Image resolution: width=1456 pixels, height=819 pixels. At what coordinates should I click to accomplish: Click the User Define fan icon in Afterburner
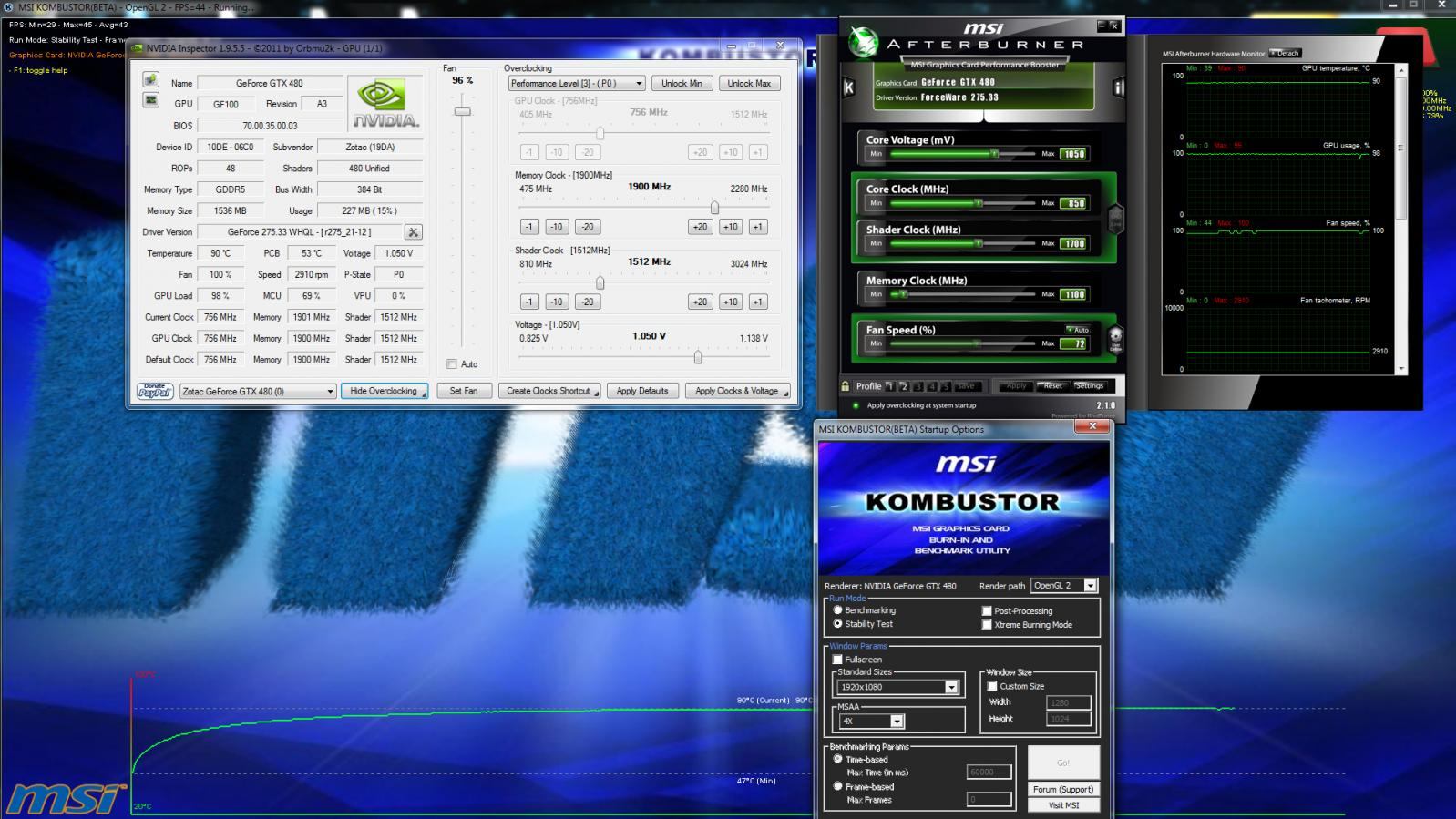tap(1115, 339)
